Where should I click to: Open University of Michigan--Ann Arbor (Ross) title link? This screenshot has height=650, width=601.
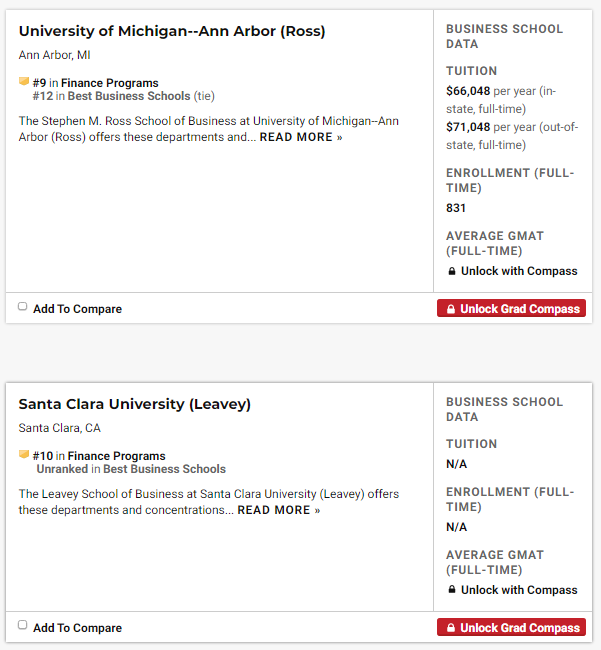172,31
